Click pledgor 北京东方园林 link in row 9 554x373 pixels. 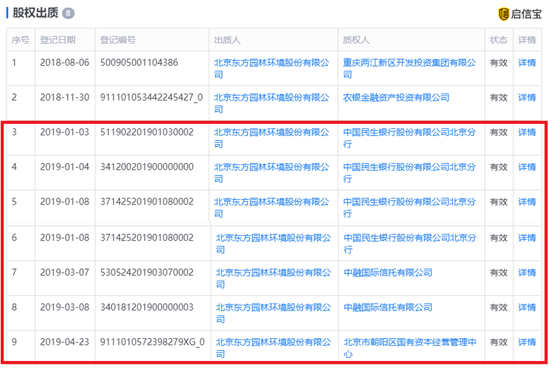click(273, 348)
